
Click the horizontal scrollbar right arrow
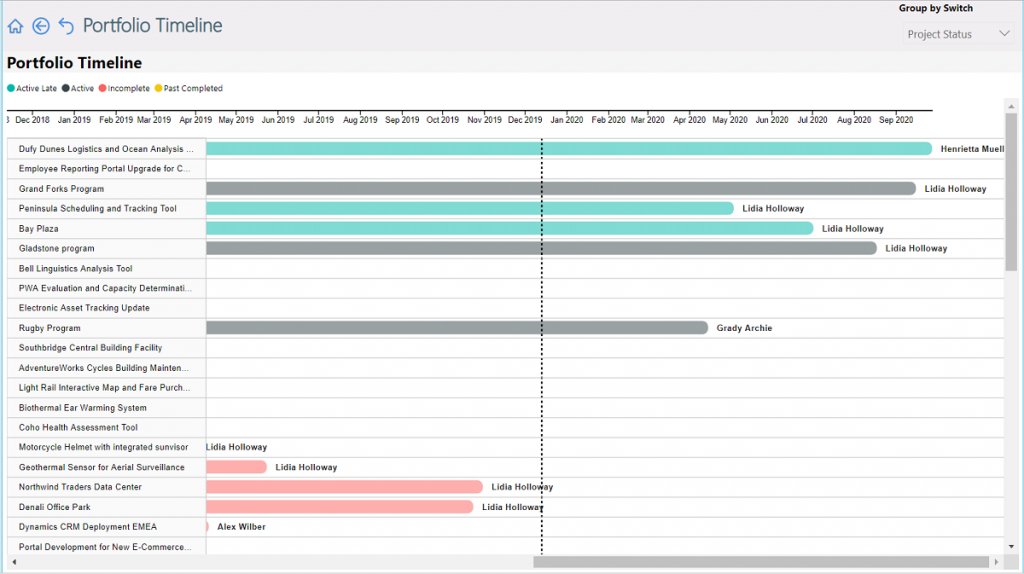click(996, 562)
